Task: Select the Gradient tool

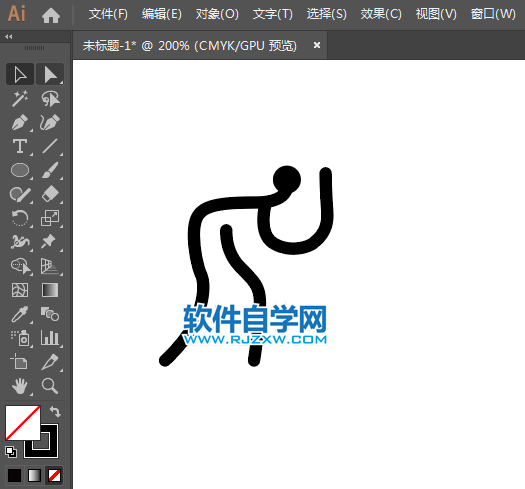Action: [x=50, y=290]
